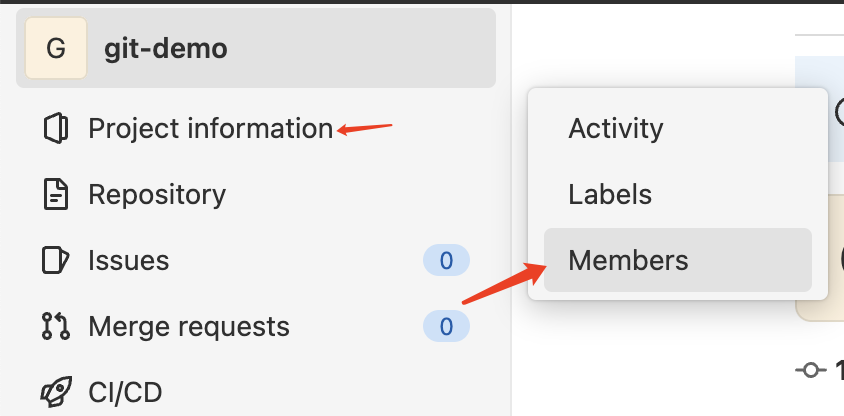Click the commits icon below the flyout
Image resolution: width=844 pixels, height=416 pixels.
(x=809, y=370)
